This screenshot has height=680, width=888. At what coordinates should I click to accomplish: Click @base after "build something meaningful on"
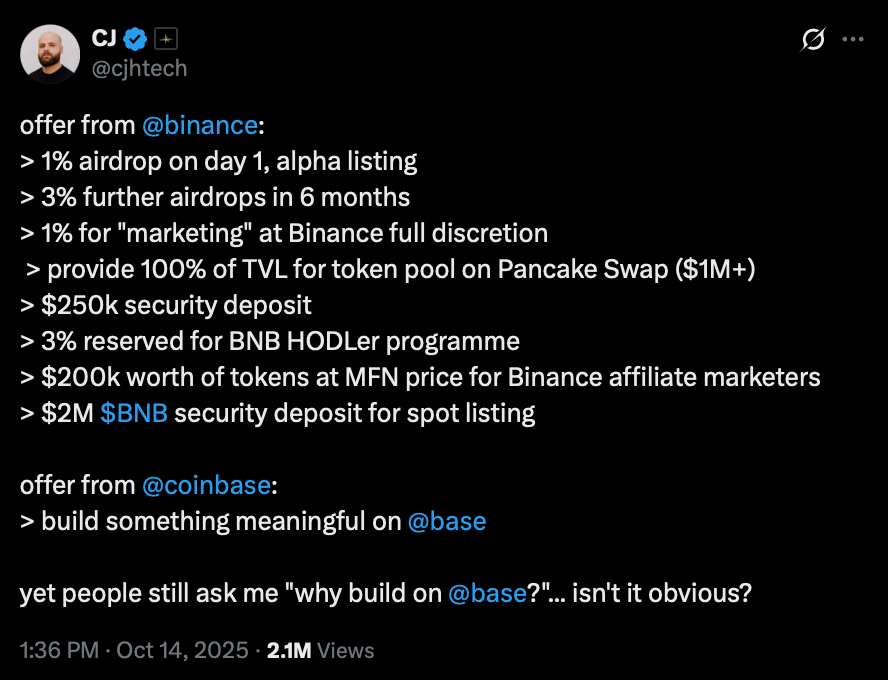(447, 521)
